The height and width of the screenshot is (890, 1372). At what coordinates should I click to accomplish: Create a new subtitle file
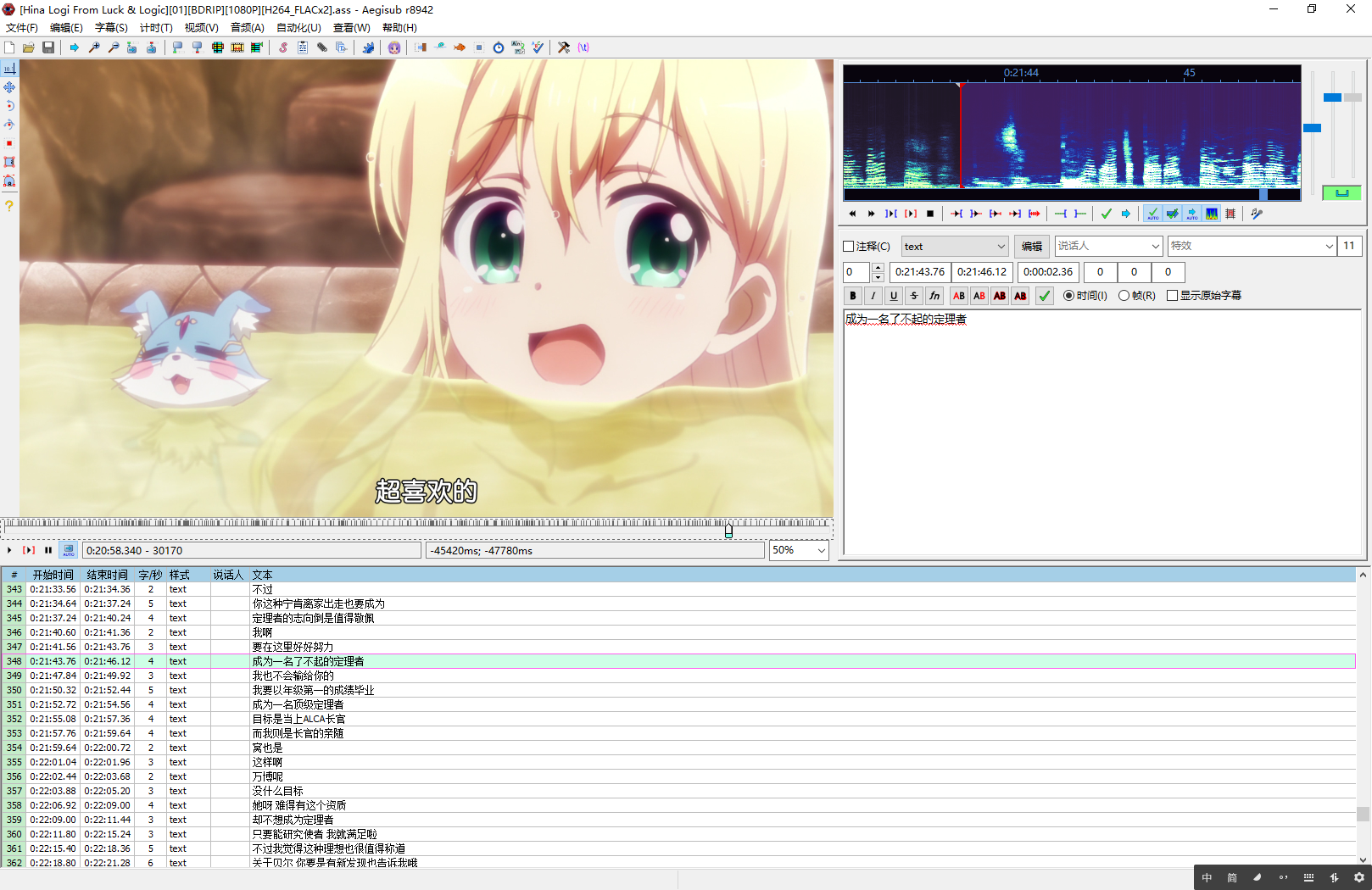(x=9, y=47)
